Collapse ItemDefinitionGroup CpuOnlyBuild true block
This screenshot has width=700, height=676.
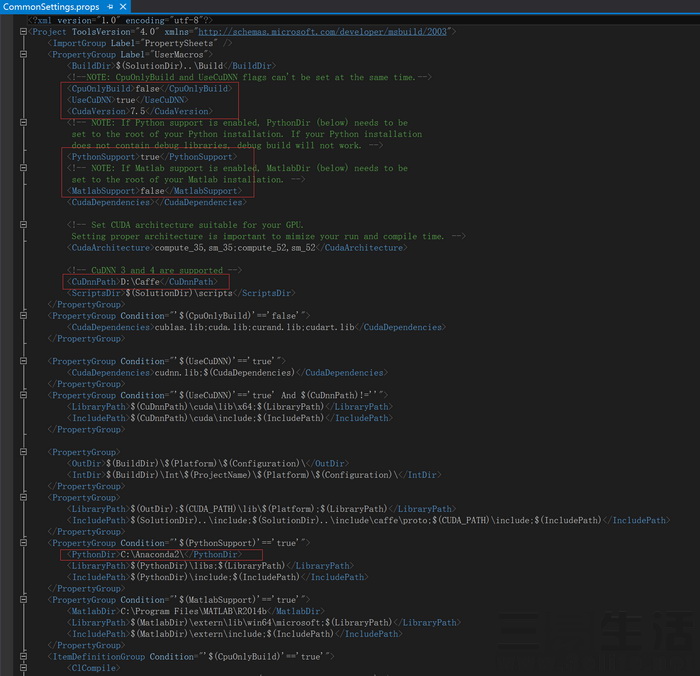(x=23, y=656)
